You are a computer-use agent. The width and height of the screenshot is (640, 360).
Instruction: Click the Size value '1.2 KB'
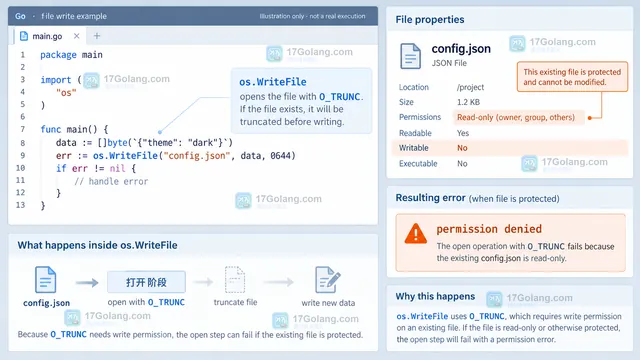(468, 102)
